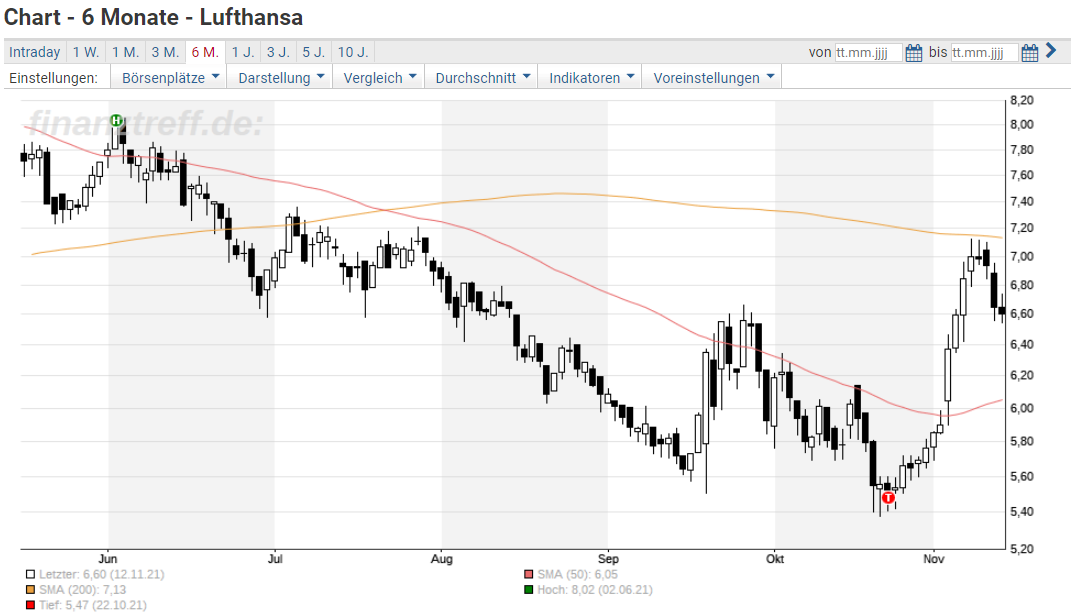Image resolution: width=1078 pixels, height=614 pixels.
Task: Click the 'Chart - 6 Monate - Lufthansa' heading
Action: (153, 17)
